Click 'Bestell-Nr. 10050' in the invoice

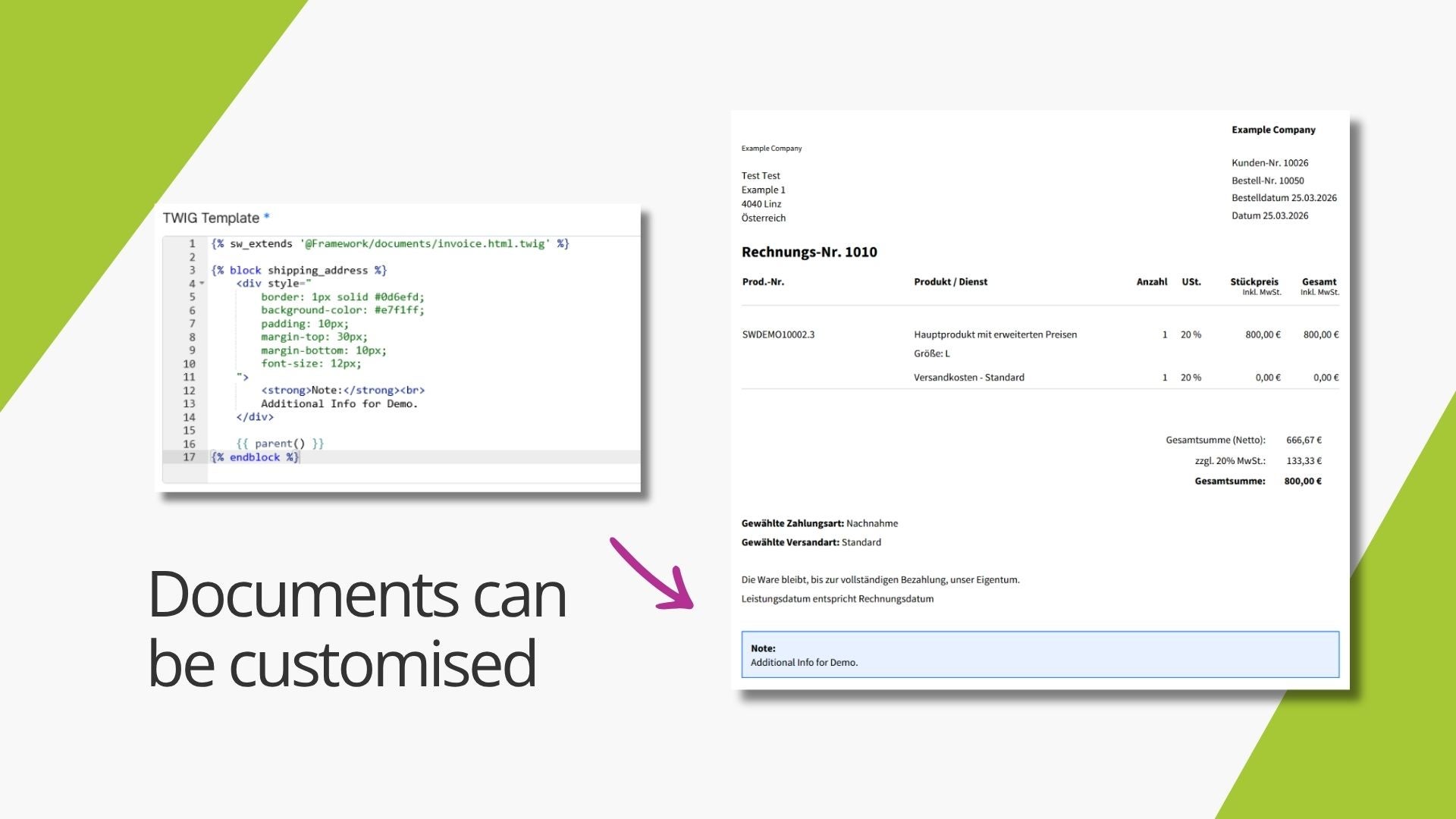(x=1267, y=180)
